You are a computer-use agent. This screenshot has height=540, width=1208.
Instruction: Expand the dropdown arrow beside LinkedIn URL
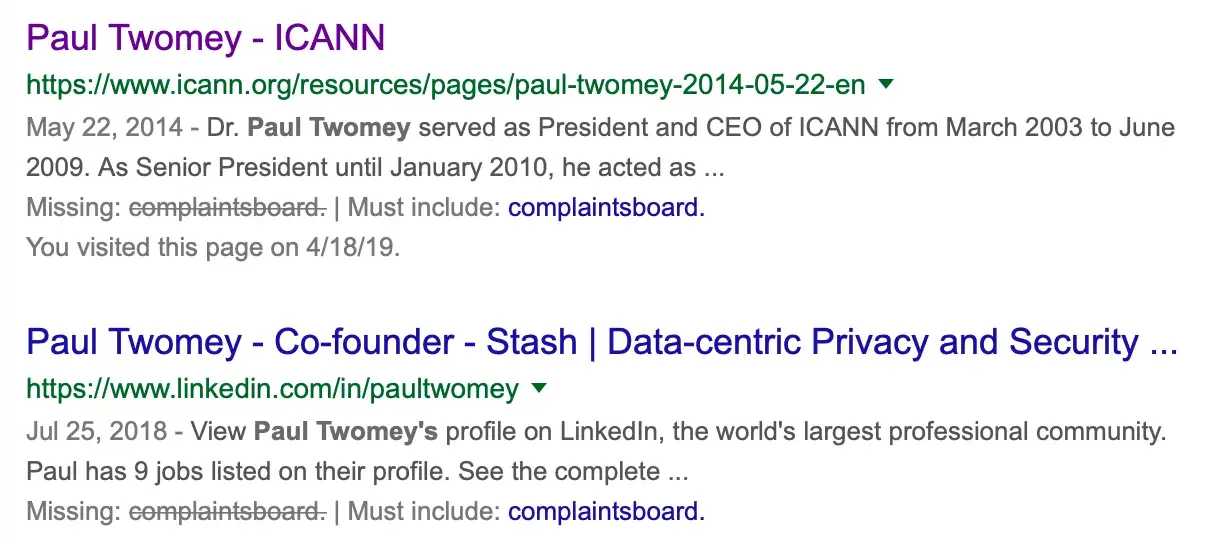539,388
